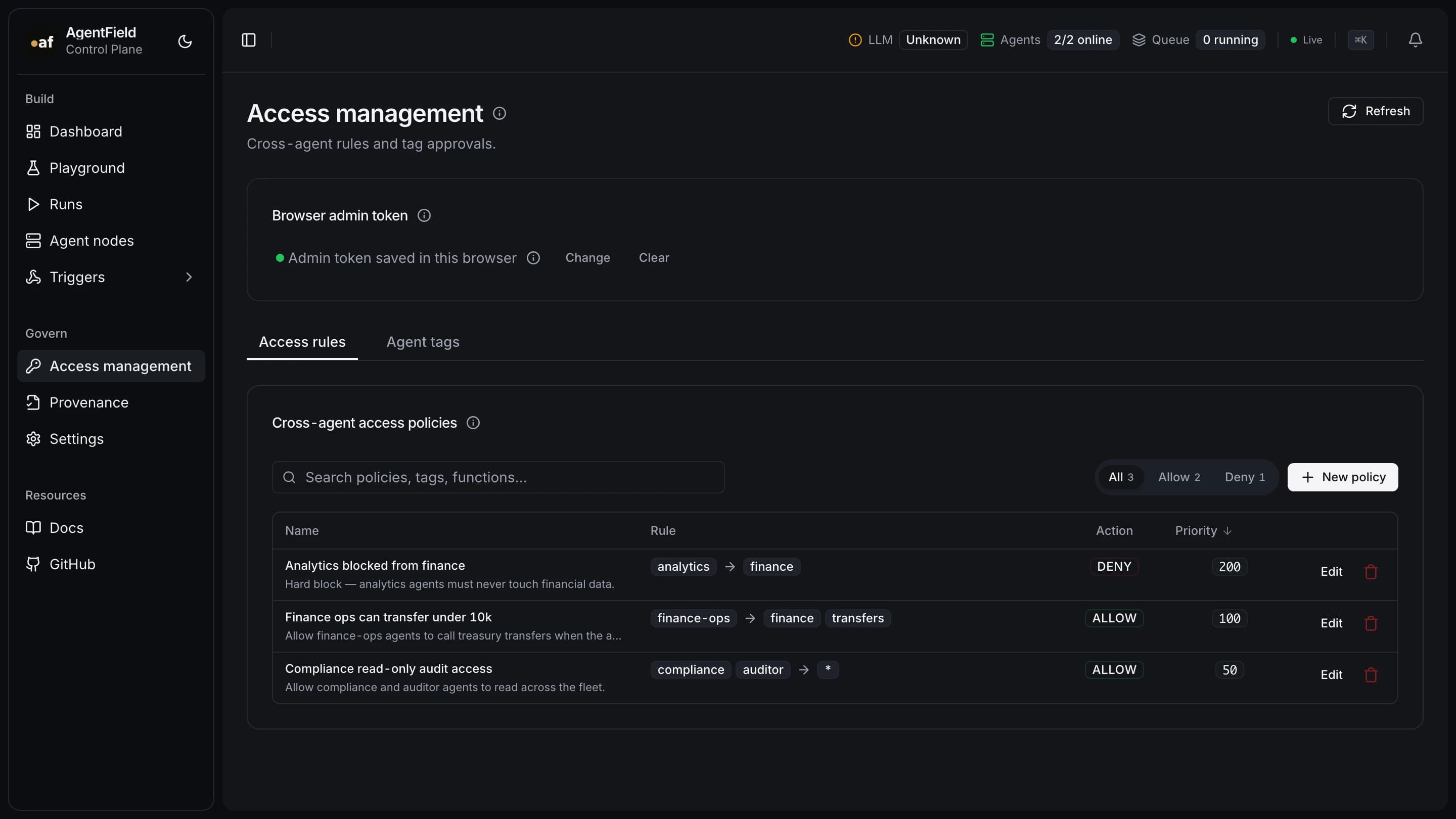This screenshot has height=819, width=1456.
Task: Delete Compliance read-only audit access policy
Action: [x=1371, y=675]
